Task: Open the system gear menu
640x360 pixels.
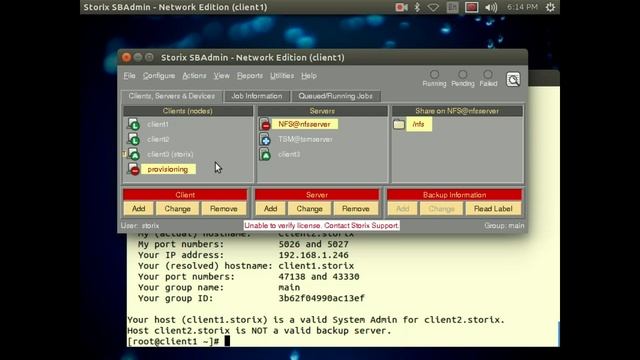Action: coord(550,7)
